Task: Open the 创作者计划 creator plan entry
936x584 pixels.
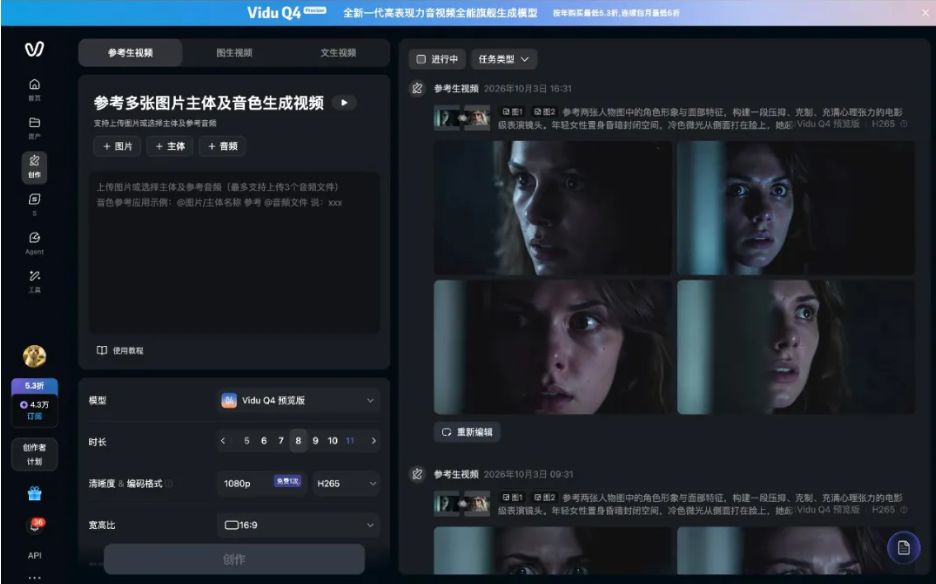Action: [35, 454]
